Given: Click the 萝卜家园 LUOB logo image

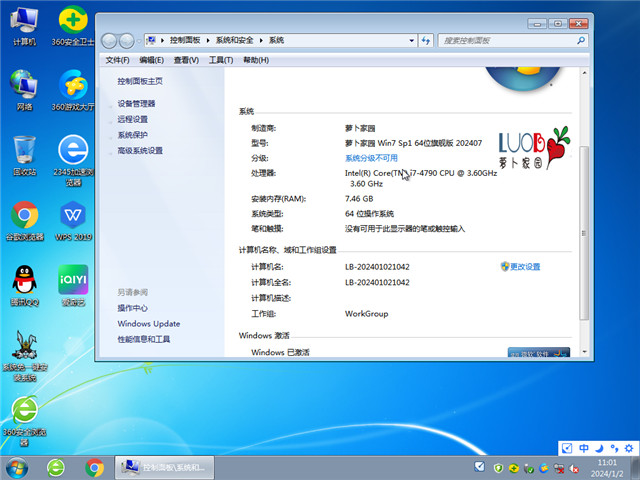Looking at the screenshot, I should [534, 147].
